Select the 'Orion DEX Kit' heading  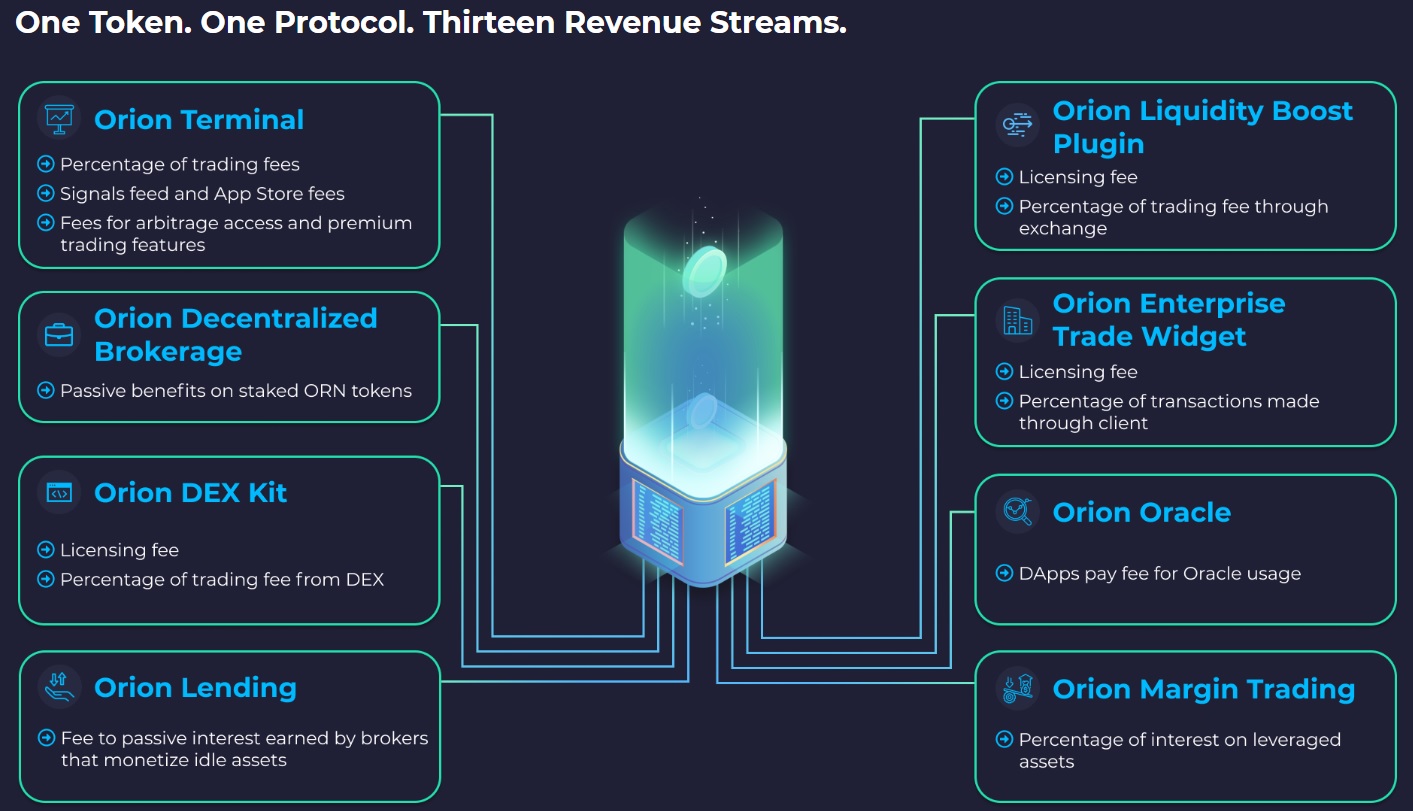[x=191, y=492]
